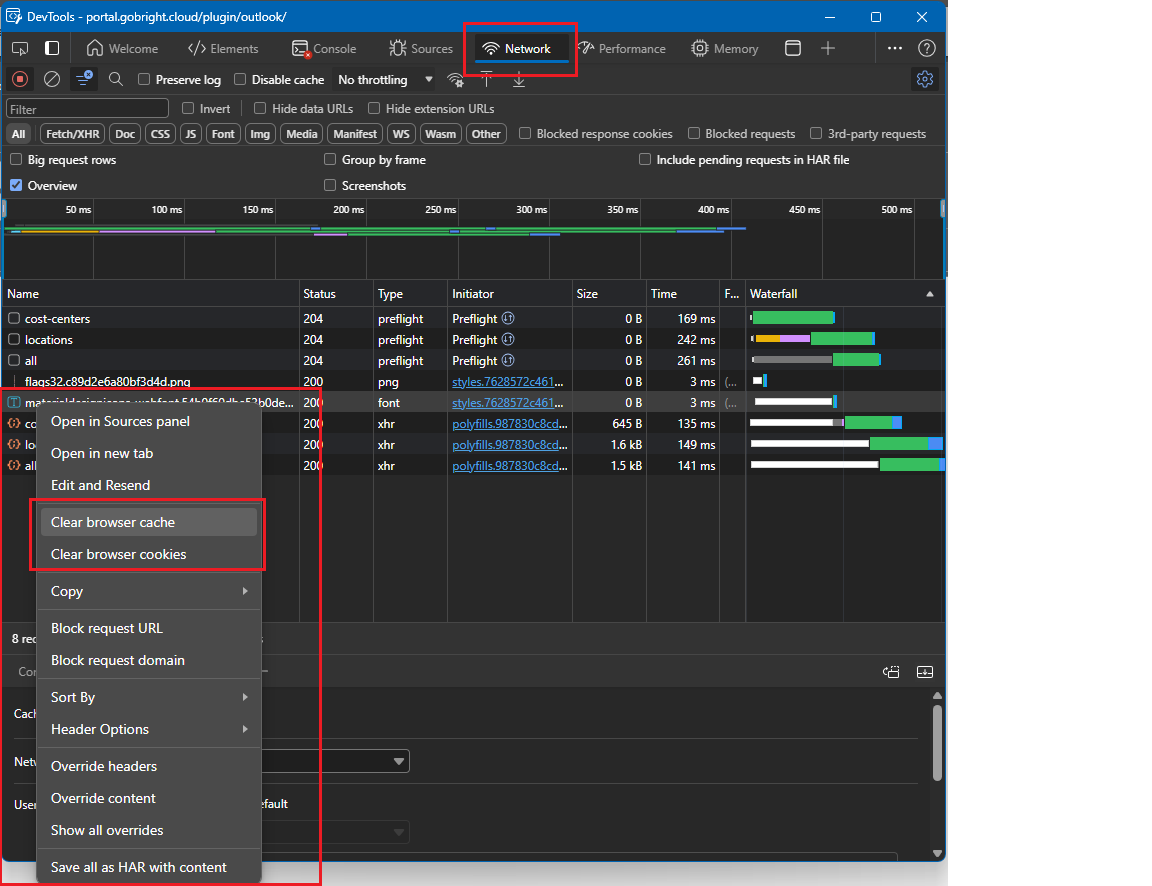
Task: Import a HAR file using upload arrow
Action: click(x=486, y=79)
